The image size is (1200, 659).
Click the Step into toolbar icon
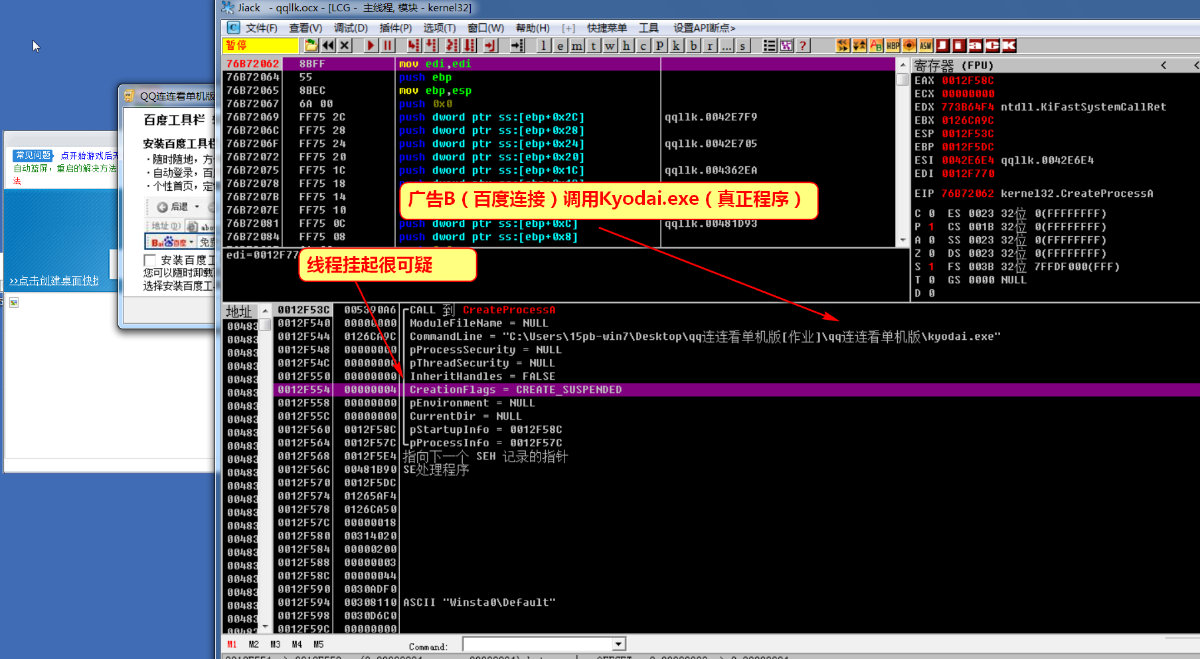click(413, 45)
